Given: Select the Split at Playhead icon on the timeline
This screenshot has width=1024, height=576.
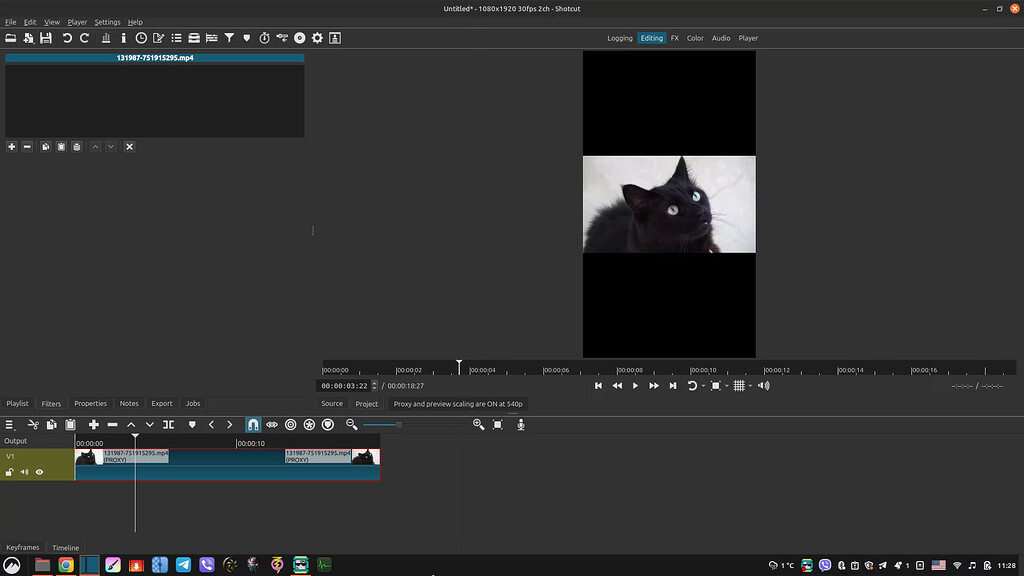Looking at the screenshot, I should 168,424.
